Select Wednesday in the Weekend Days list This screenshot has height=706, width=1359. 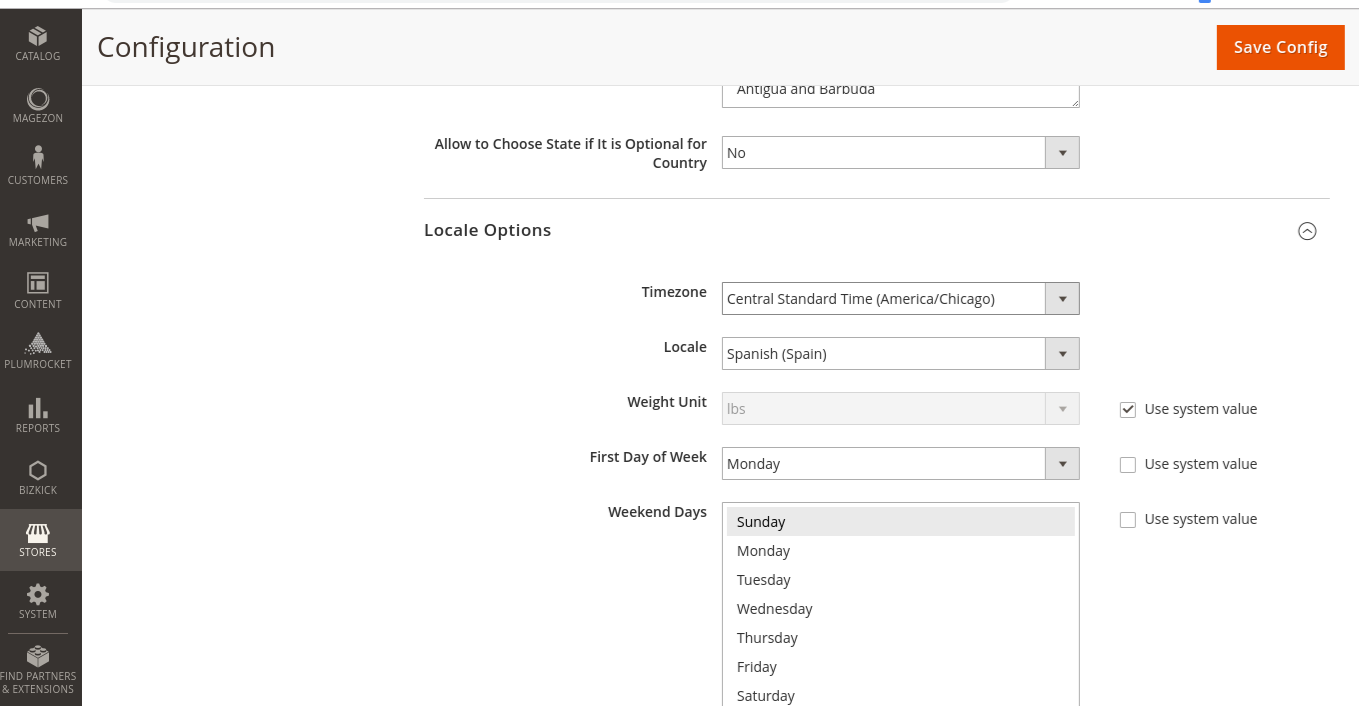coord(775,608)
